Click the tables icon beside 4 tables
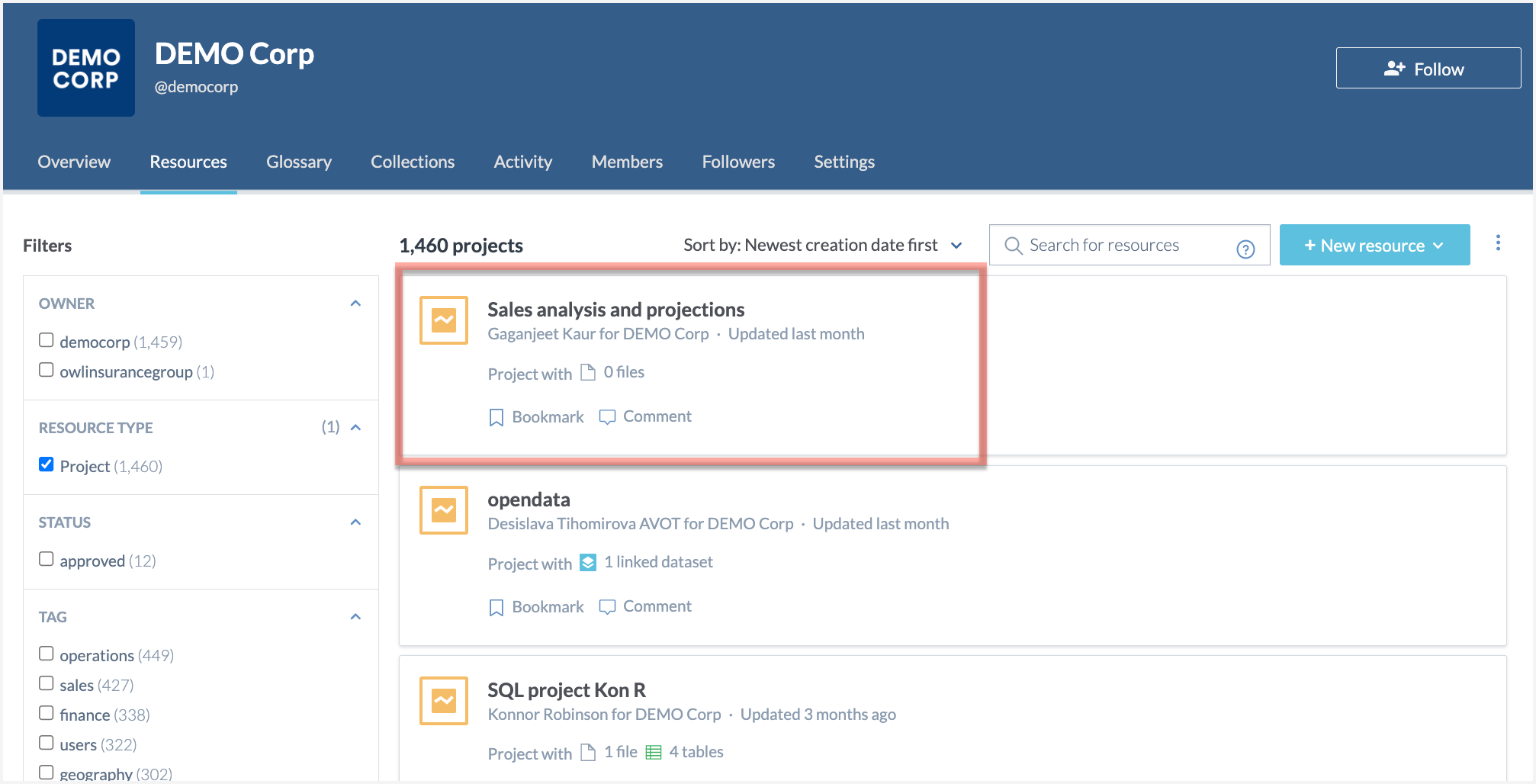The height and width of the screenshot is (784, 1536). [654, 753]
